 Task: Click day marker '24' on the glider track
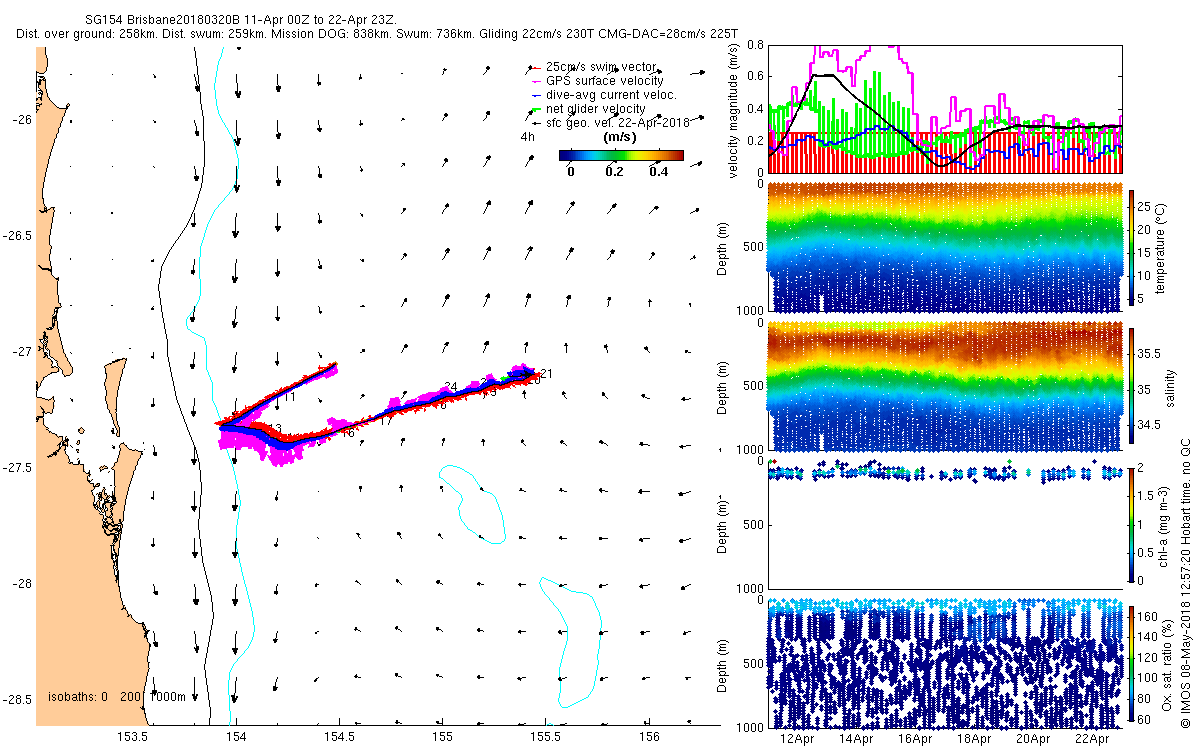point(450,387)
